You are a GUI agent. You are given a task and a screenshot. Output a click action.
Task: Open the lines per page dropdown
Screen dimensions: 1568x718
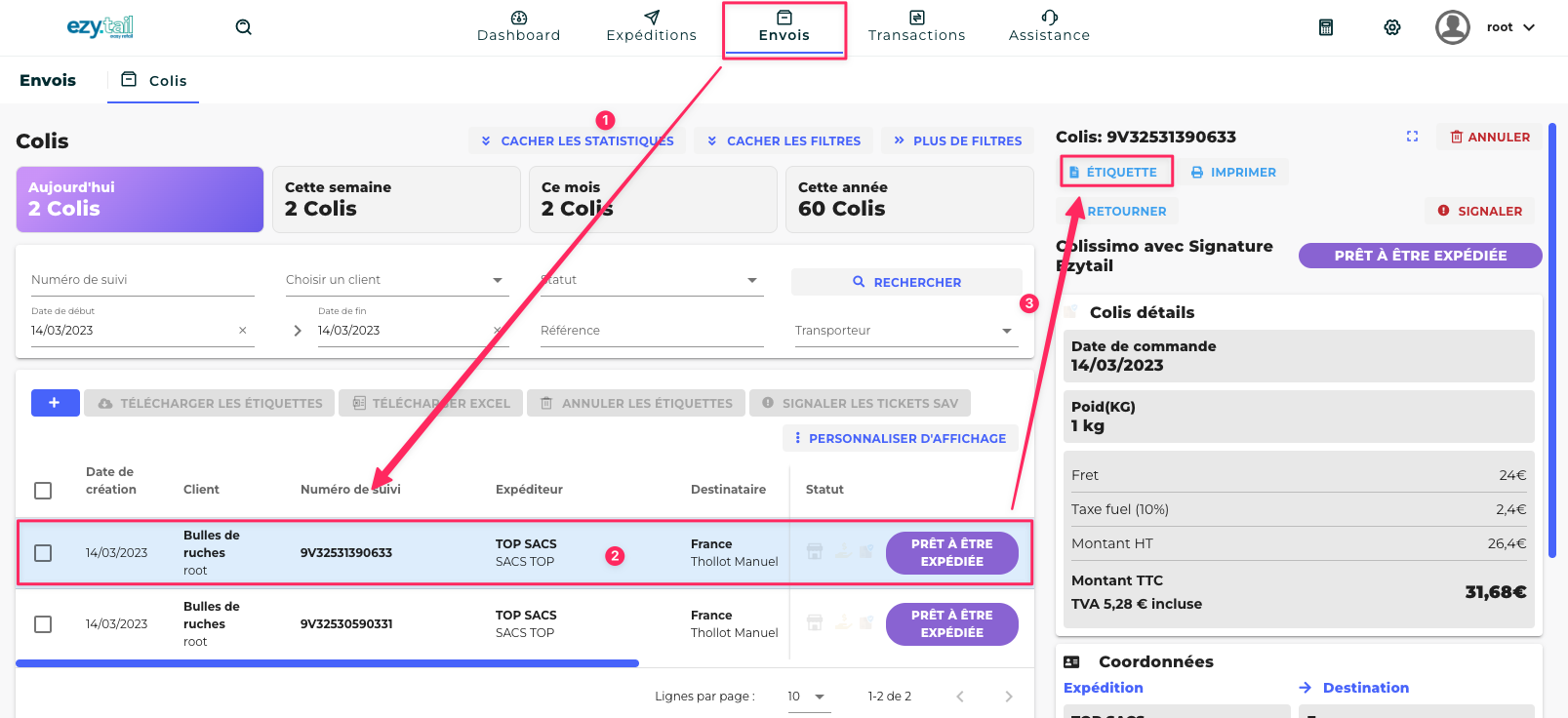807,697
